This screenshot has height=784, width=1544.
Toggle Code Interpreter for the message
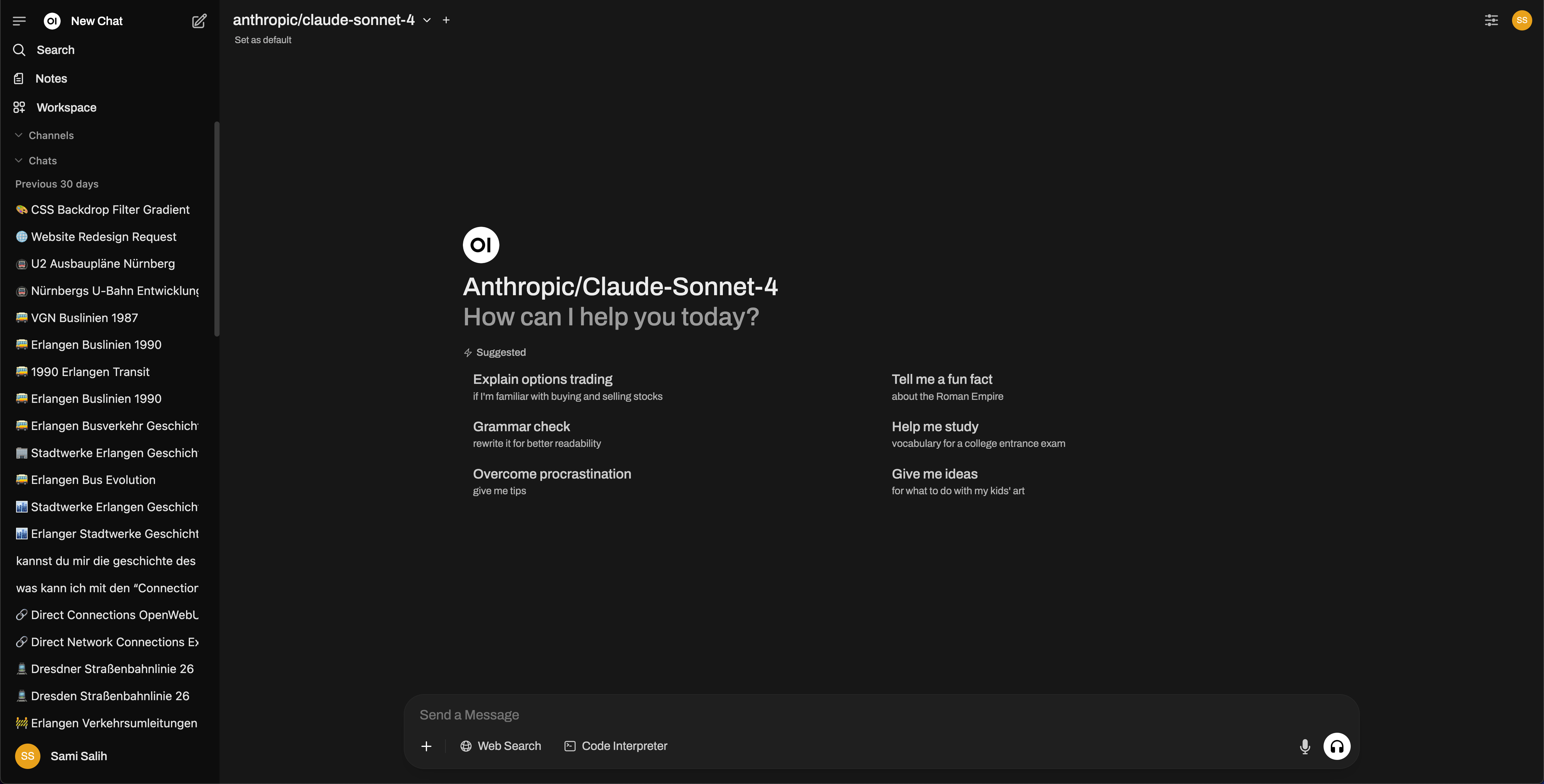(615, 746)
